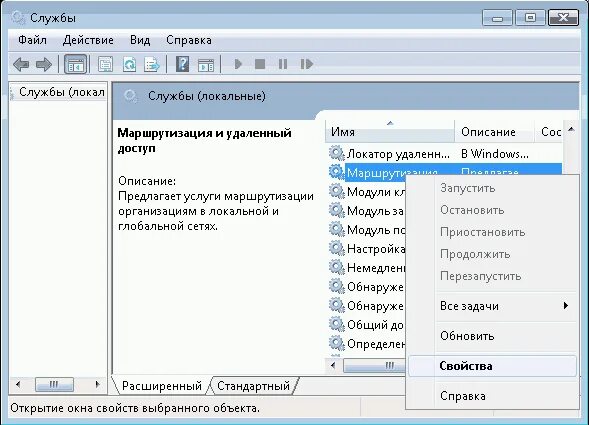Click the tree pane horizontal scrollbar thumb
This screenshot has height=425, width=589.
(54, 384)
